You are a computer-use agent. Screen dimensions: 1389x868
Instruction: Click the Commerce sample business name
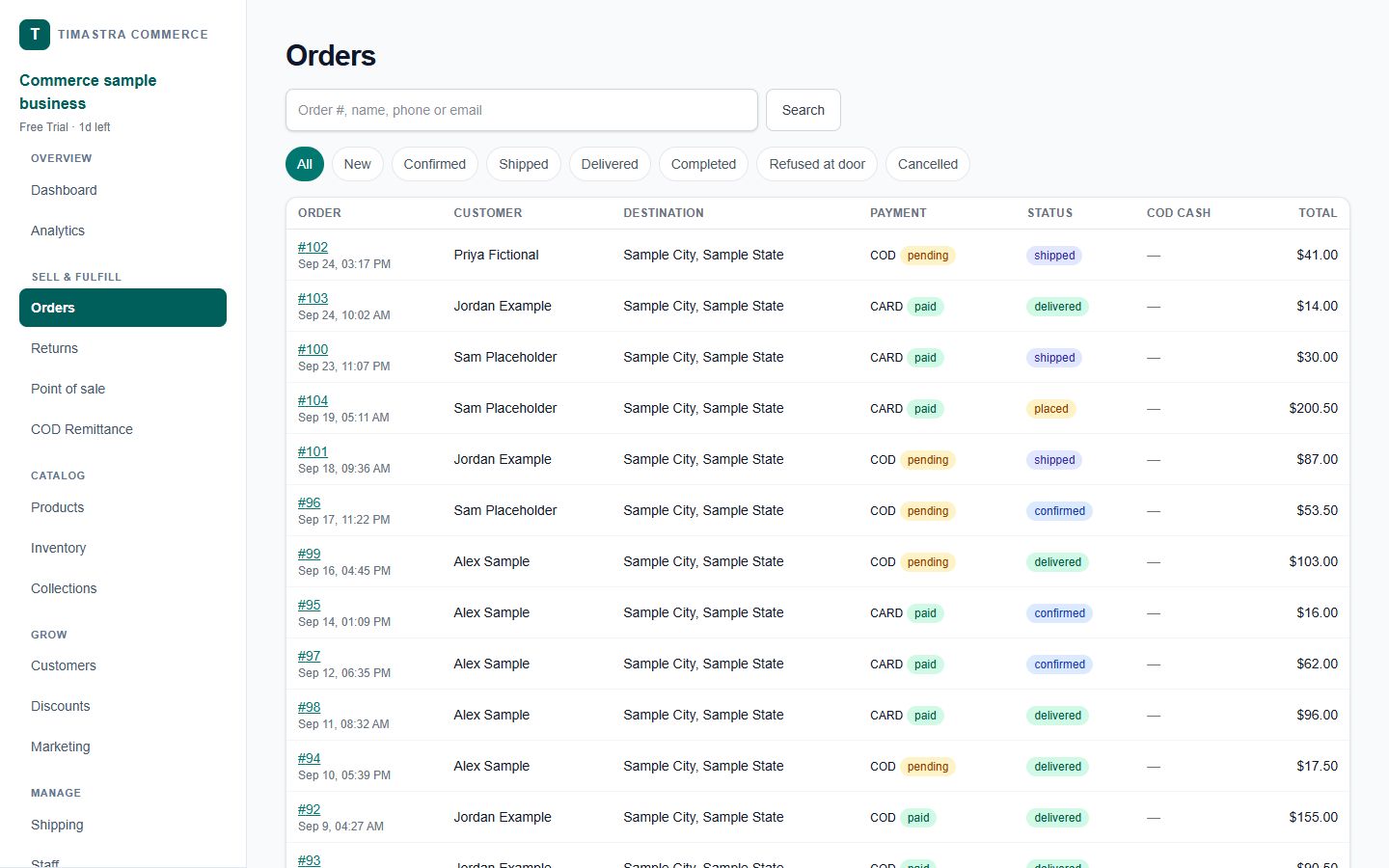pyautogui.click(x=88, y=92)
